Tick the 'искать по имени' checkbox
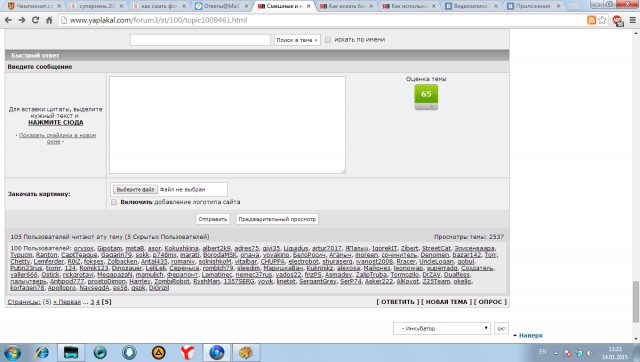Image resolution: width=640 pixels, height=362 pixels. (328, 40)
